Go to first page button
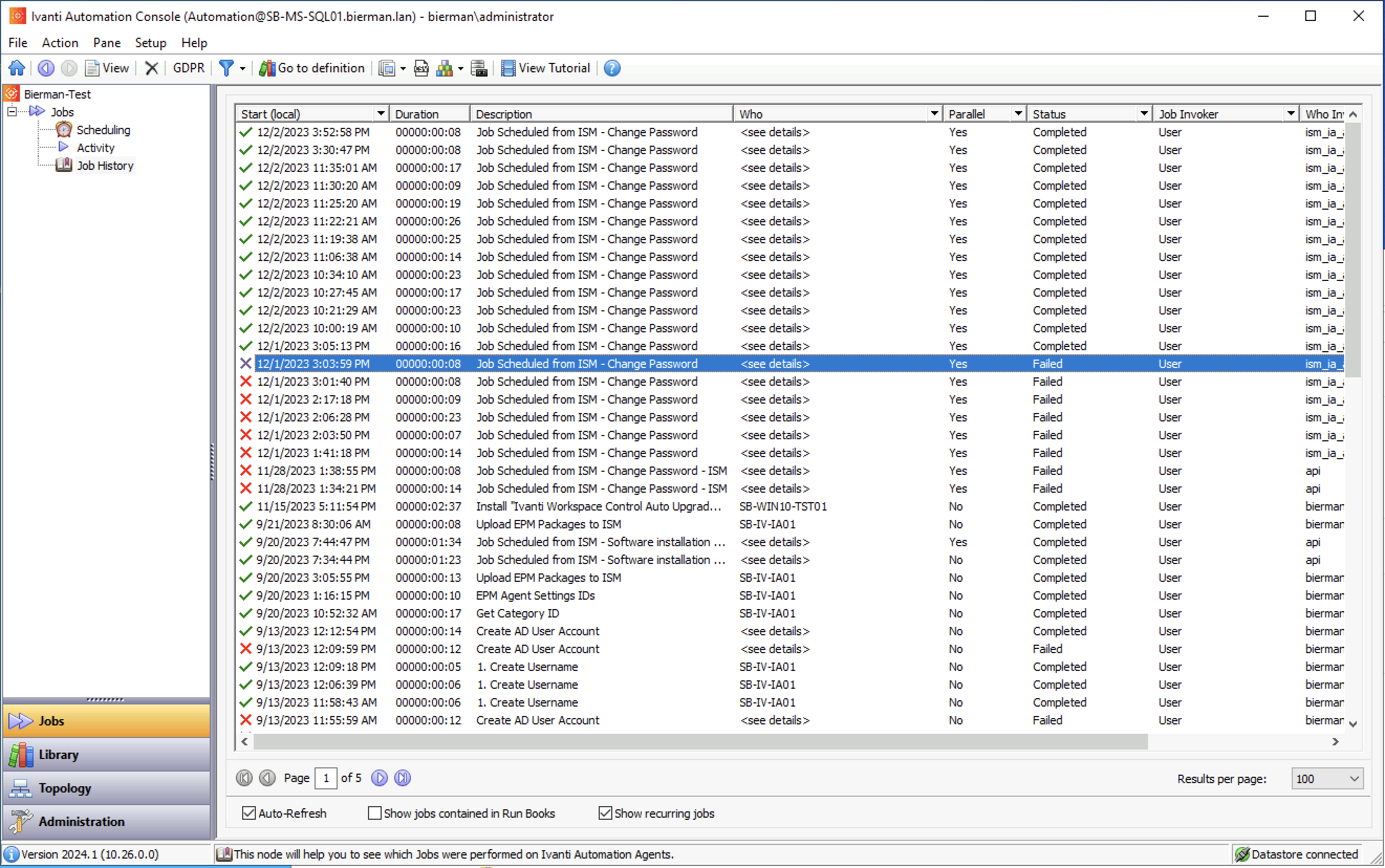 click(244, 778)
